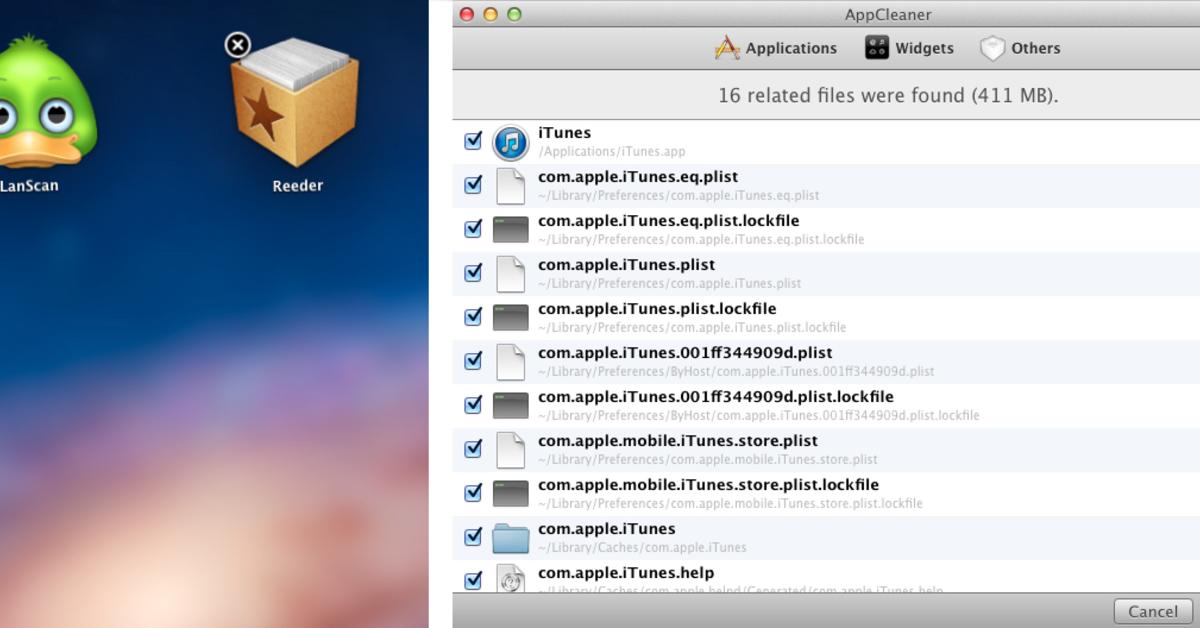Image resolution: width=1200 pixels, height=628 pixels.
Task: Select the bold com.apple.iTunes folder name
Action: tap(606, 529)
